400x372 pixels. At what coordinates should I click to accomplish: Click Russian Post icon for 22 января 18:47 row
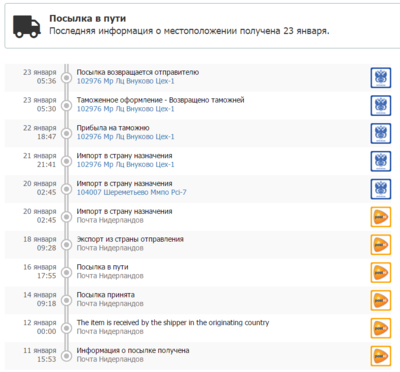click(381, 133)
